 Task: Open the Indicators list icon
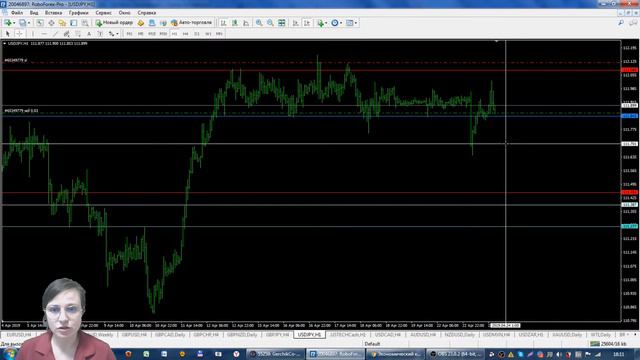321,23
